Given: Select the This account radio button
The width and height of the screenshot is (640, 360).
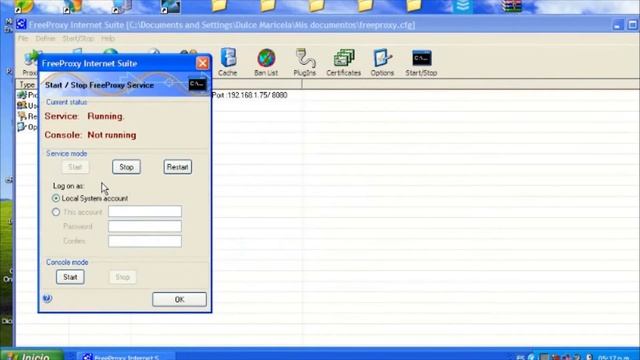Looking at the screenshot, I should tap(56, 212).
